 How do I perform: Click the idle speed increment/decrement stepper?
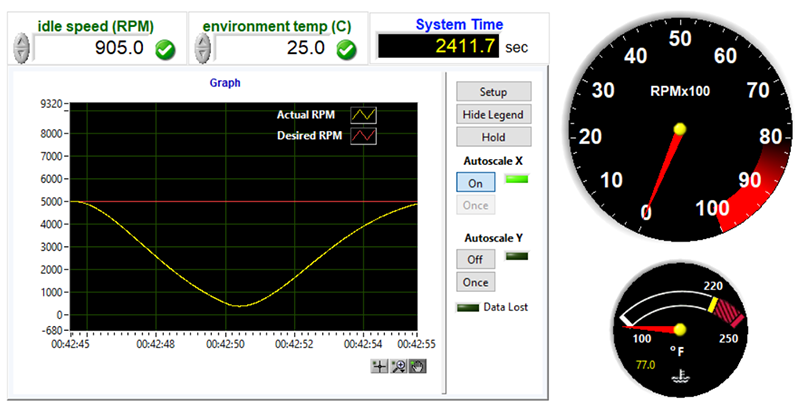point(22,47)
